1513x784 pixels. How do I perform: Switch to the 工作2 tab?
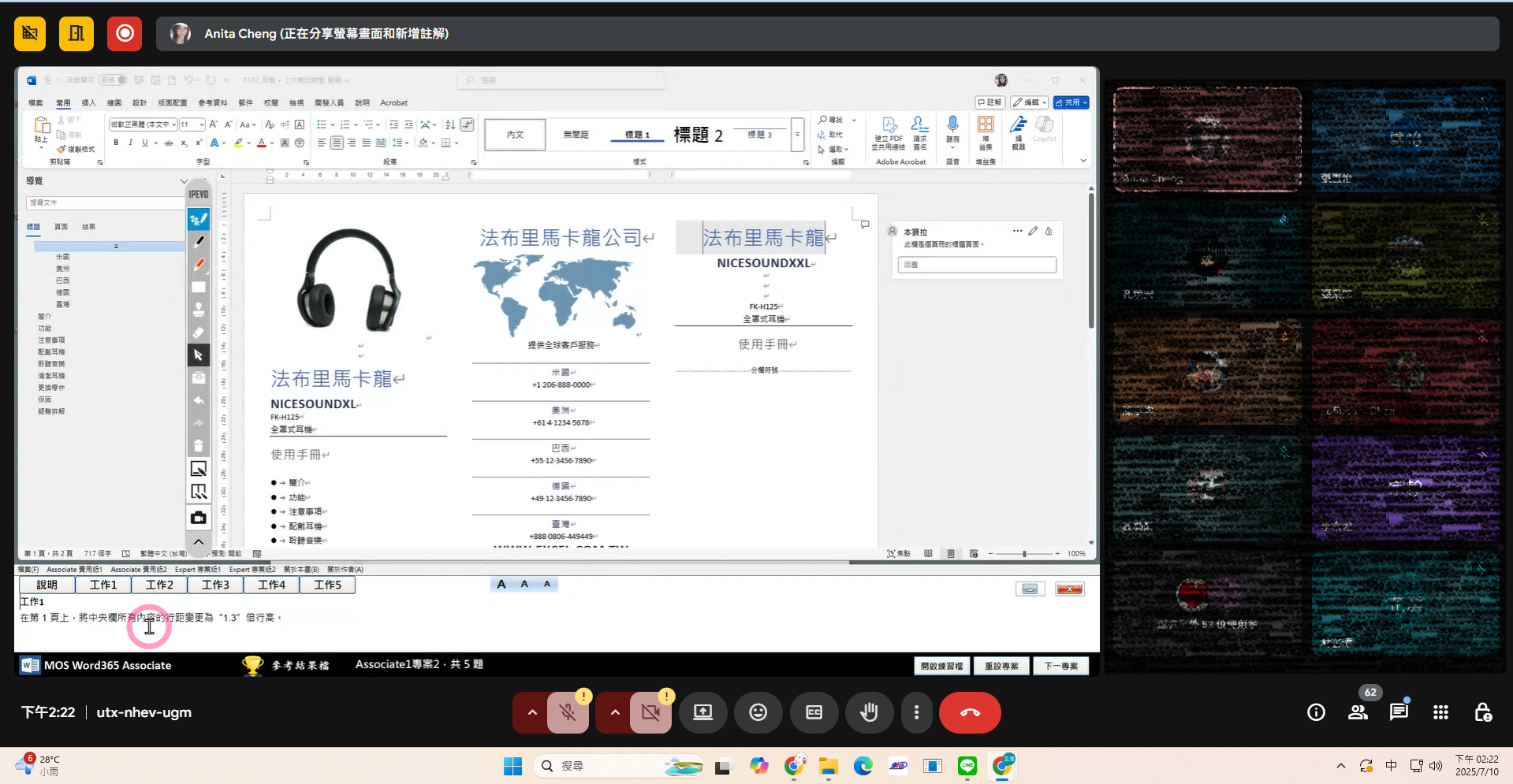[x=159, y=585]
